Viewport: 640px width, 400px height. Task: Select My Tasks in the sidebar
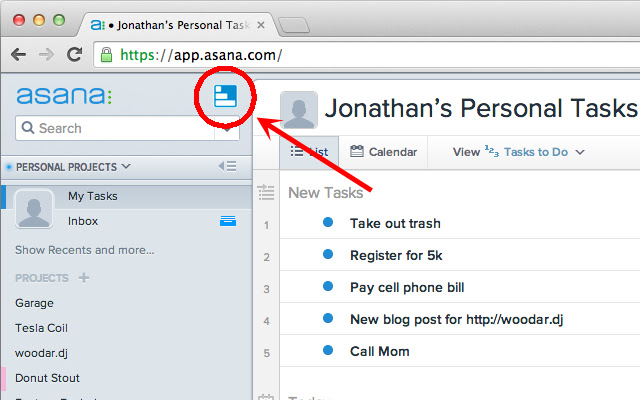[93, 196]
